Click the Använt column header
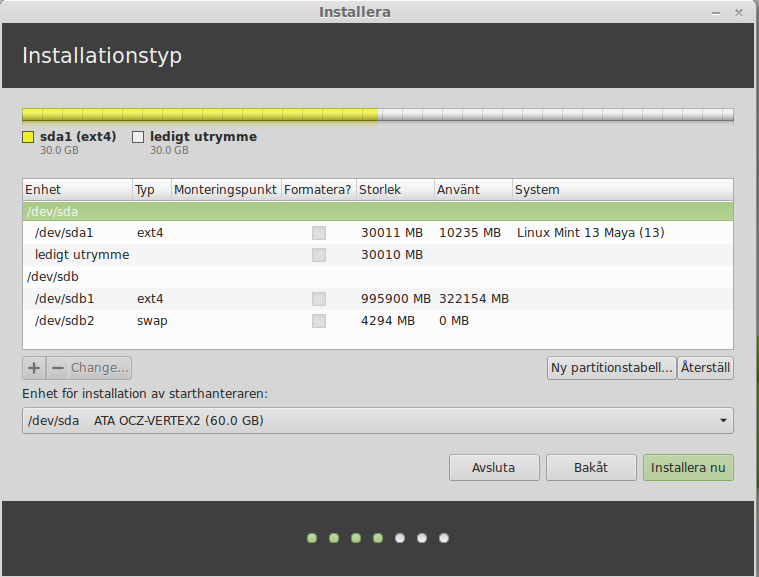This screenshot has height=577, width=759. click(x=473, y=190)
